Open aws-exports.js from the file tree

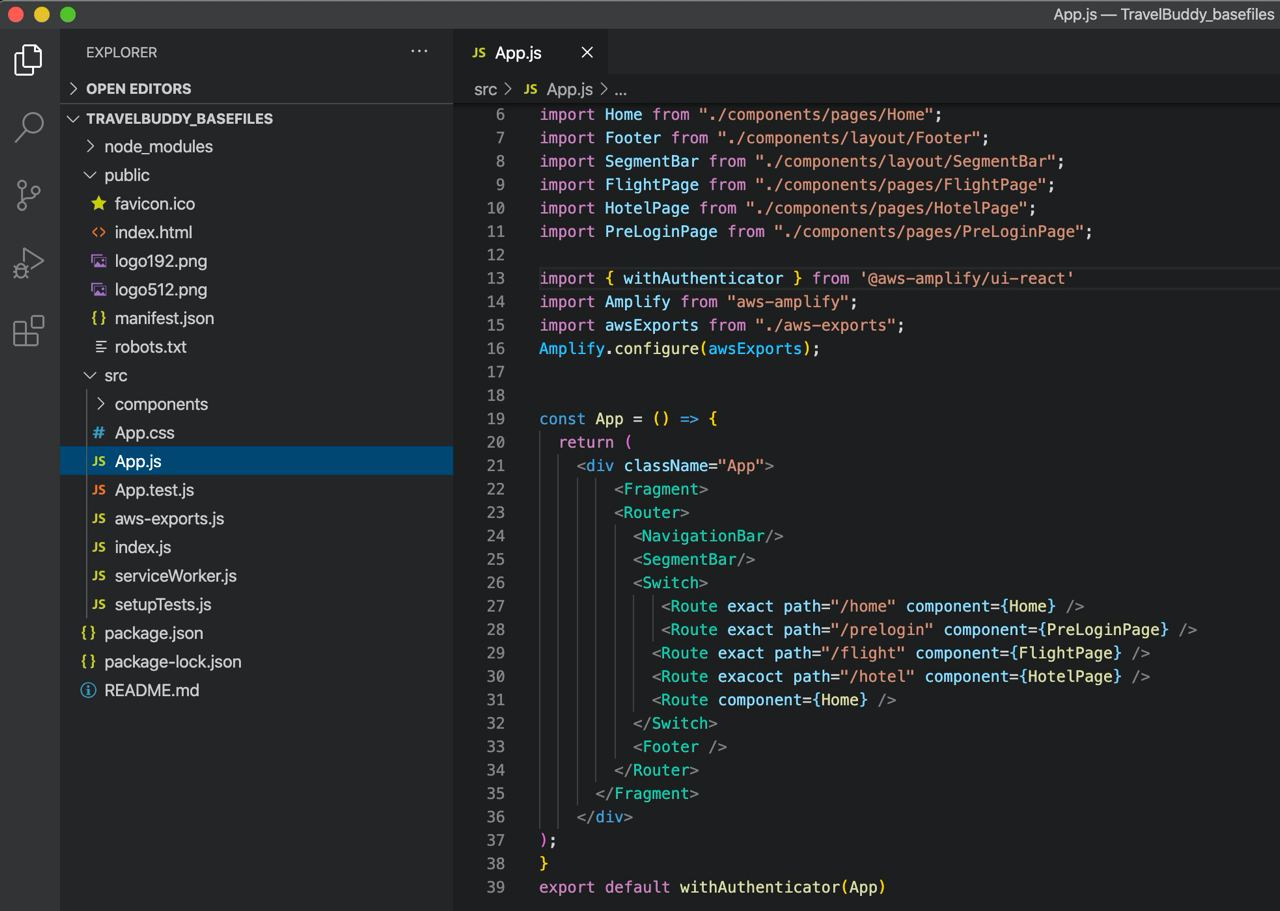169,519
